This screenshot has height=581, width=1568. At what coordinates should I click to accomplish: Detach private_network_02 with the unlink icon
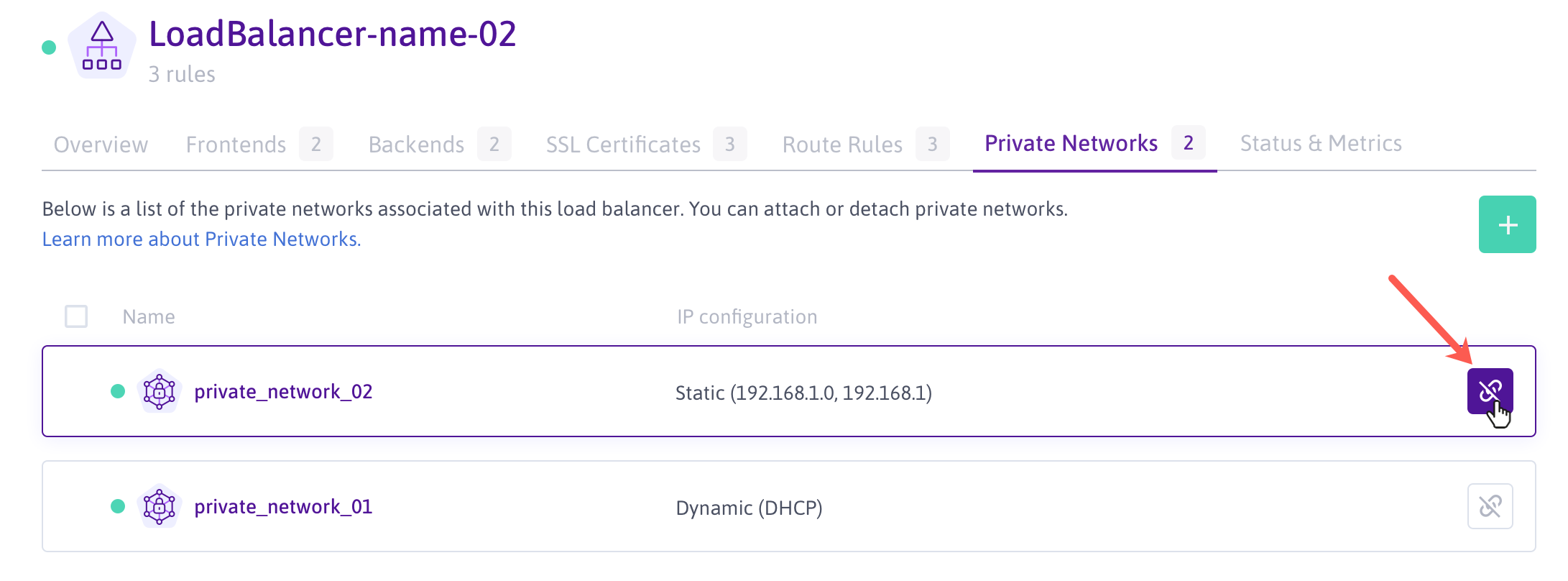click(1490, 391)
